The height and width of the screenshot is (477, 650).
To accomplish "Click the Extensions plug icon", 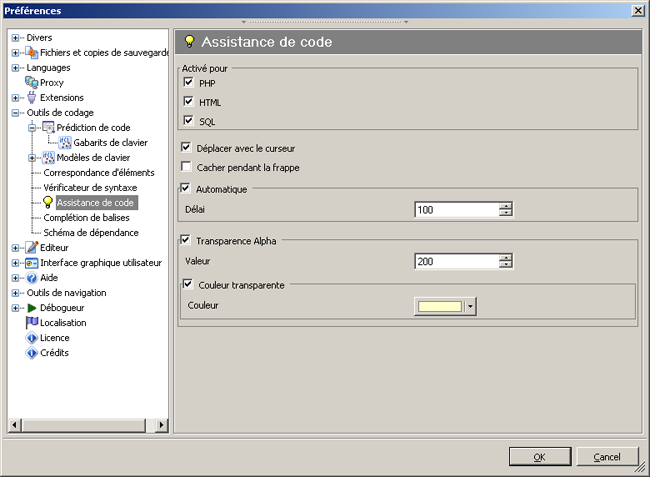I will click(31, 98).
